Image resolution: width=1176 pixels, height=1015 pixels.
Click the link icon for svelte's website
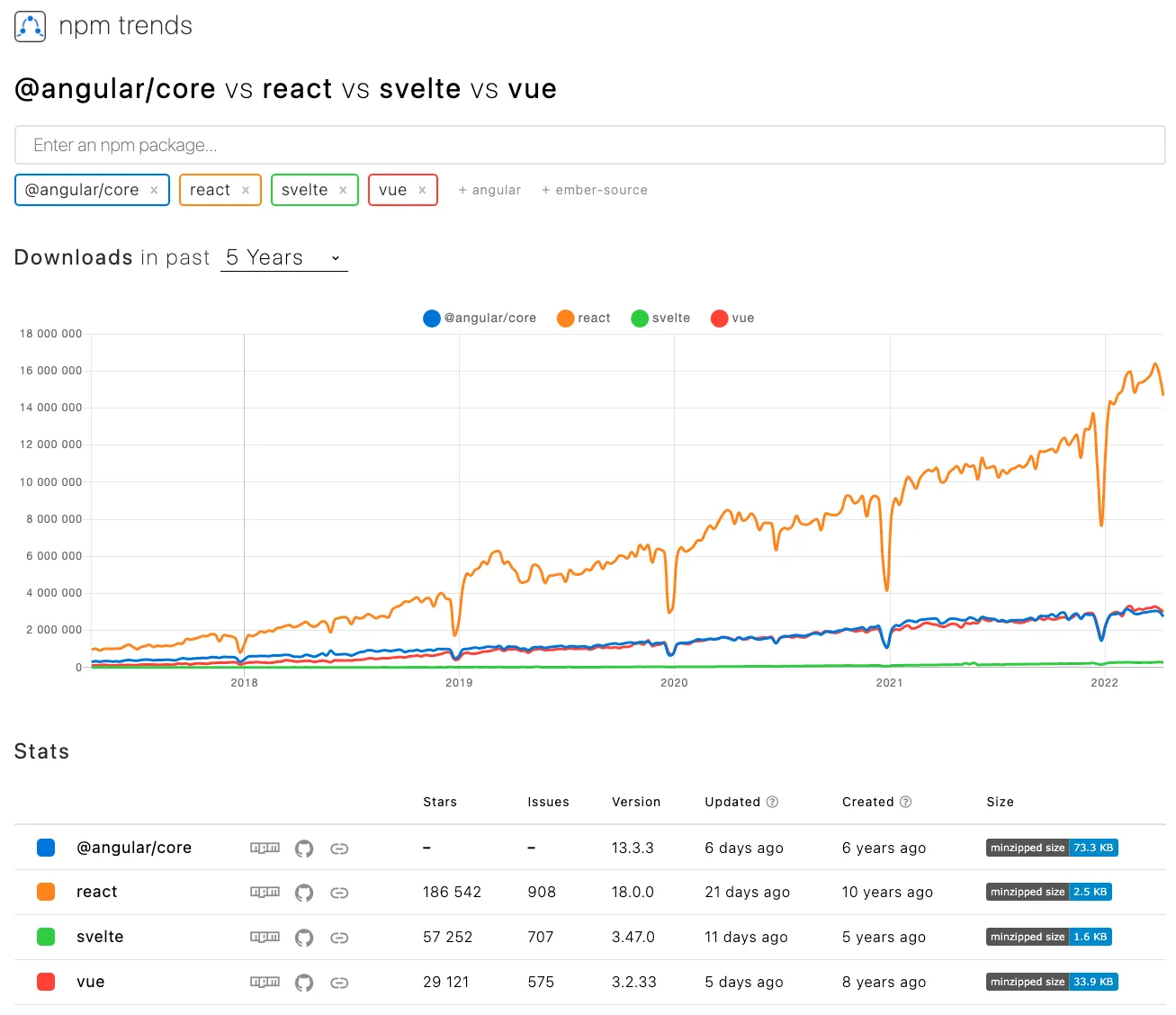tap(339, 937)
